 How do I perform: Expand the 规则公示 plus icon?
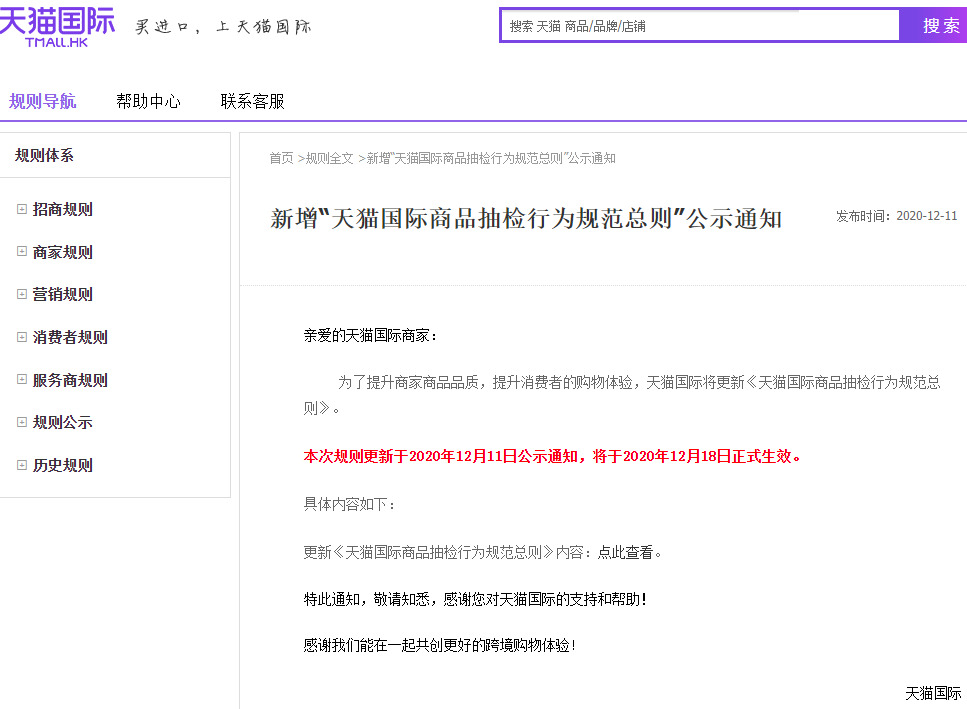22,422
